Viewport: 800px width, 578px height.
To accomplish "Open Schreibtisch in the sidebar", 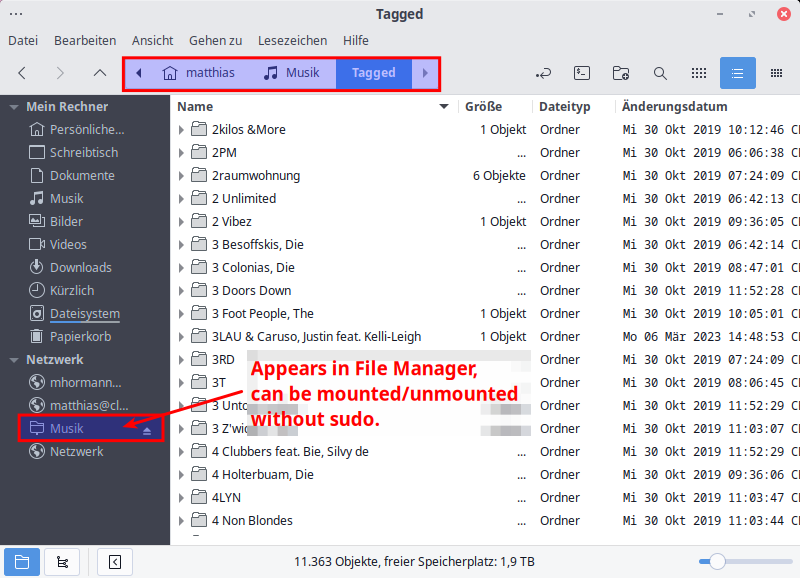I will tap(73, 153).
